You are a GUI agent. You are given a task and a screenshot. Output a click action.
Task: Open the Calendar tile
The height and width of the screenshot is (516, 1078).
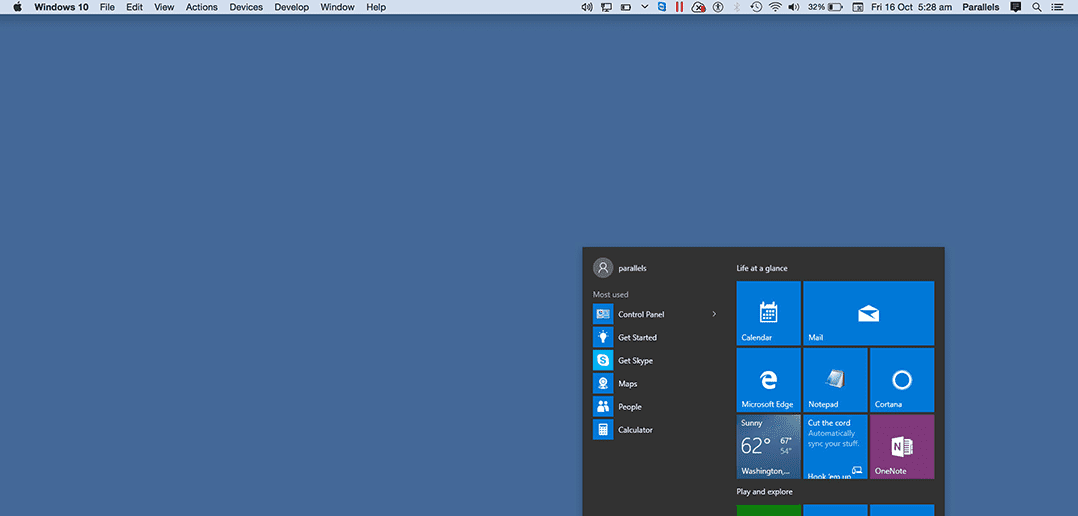pos(769,313)
